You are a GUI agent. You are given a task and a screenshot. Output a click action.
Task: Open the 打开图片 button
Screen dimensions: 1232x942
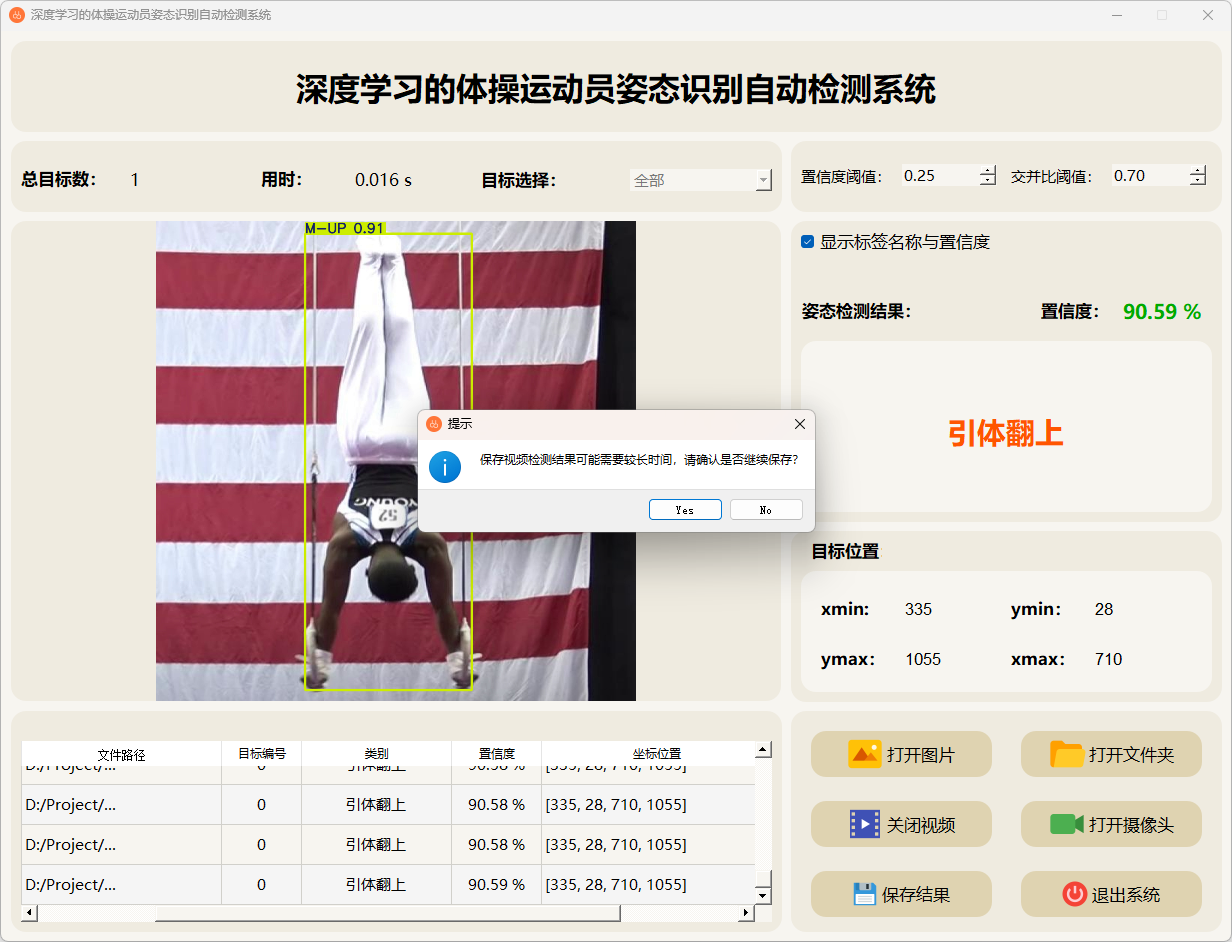click(901, 754)
